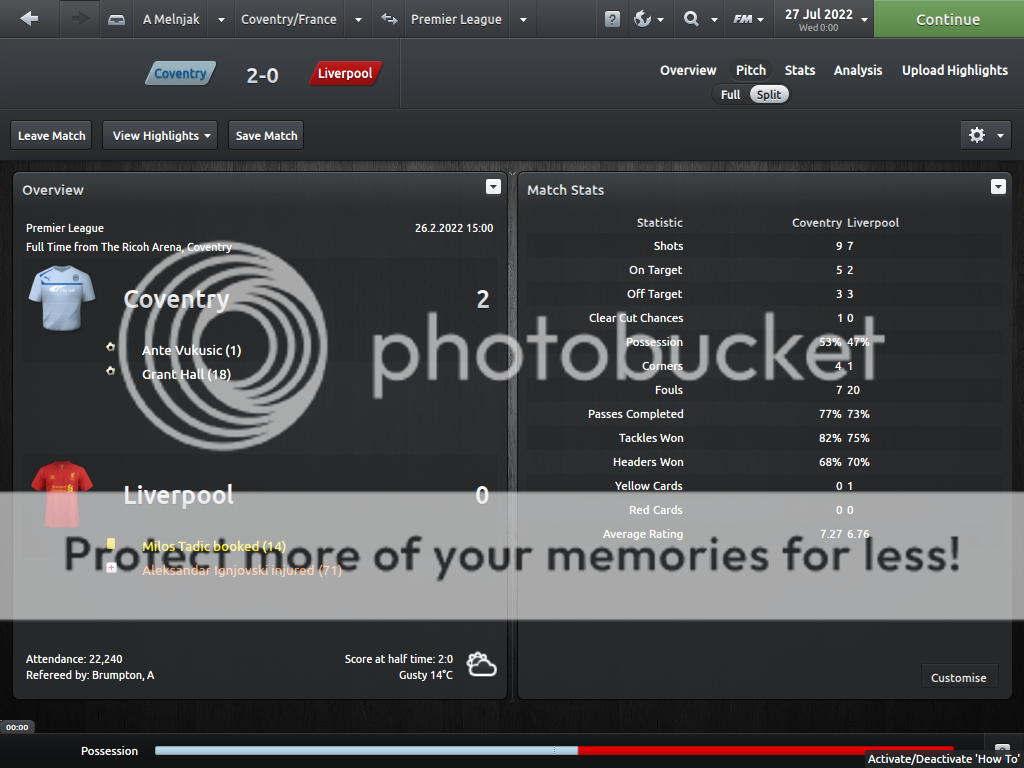Click the weather cloud icon
Image resolution: width=1024 pixels, height=768 pixels.
click(x=481, y=665)
